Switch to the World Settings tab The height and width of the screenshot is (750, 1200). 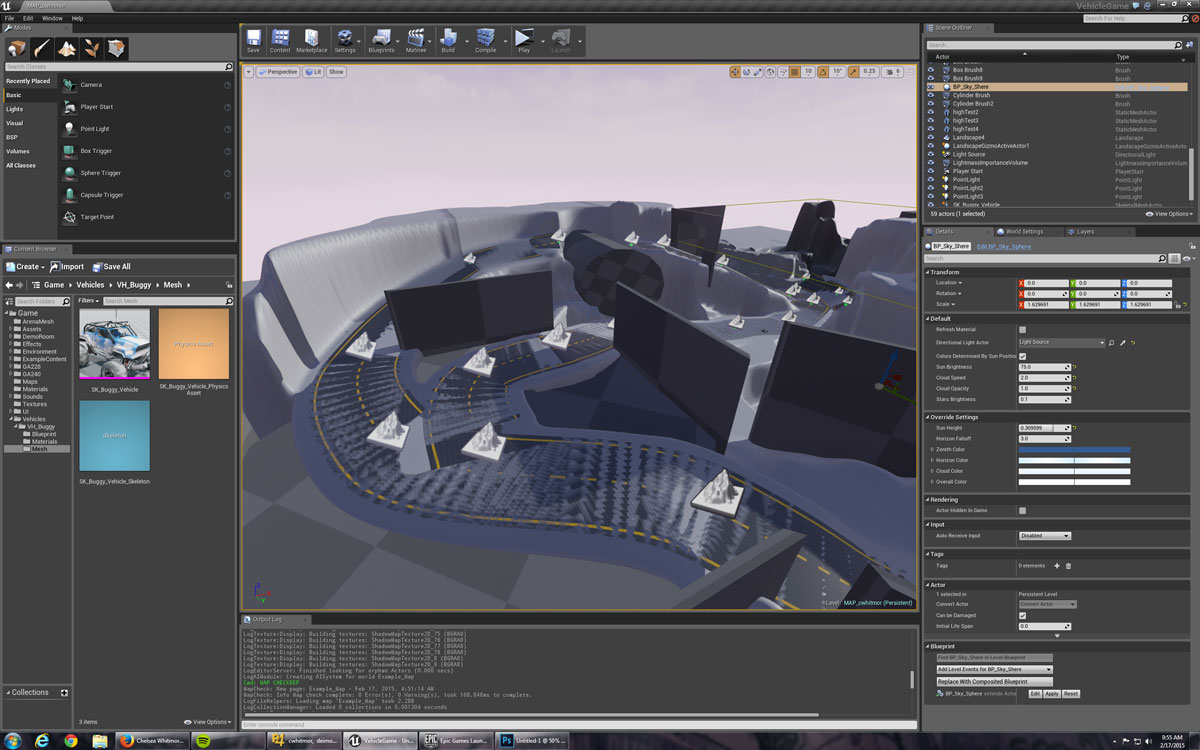click(x=1024, y=232)
